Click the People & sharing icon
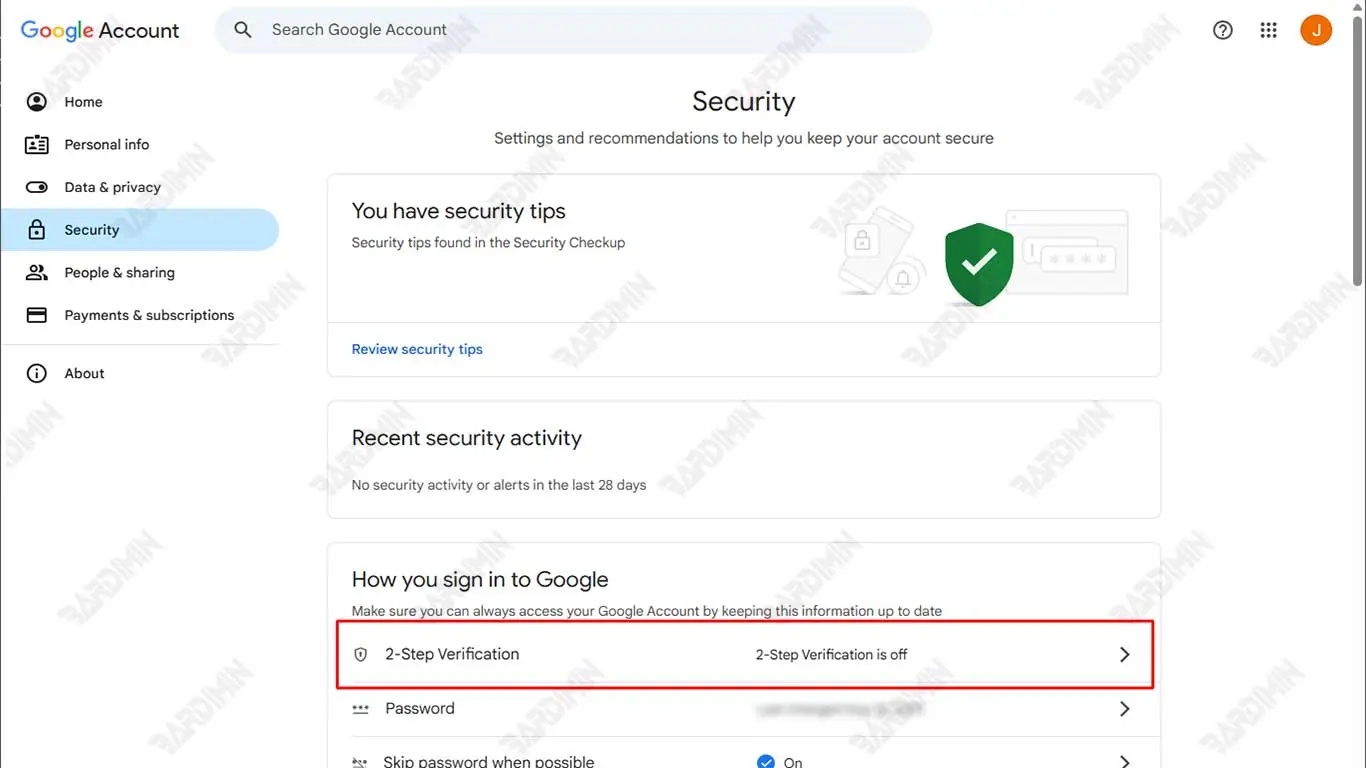 [x=37, y=272]
